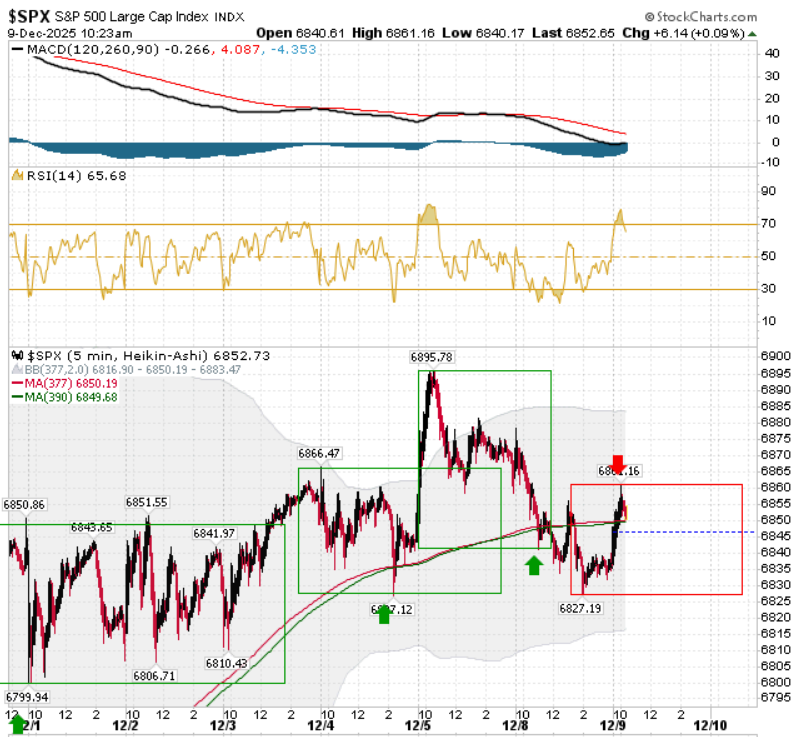
Task: Click the 12/10 date on the time axis
Action: 710,725
